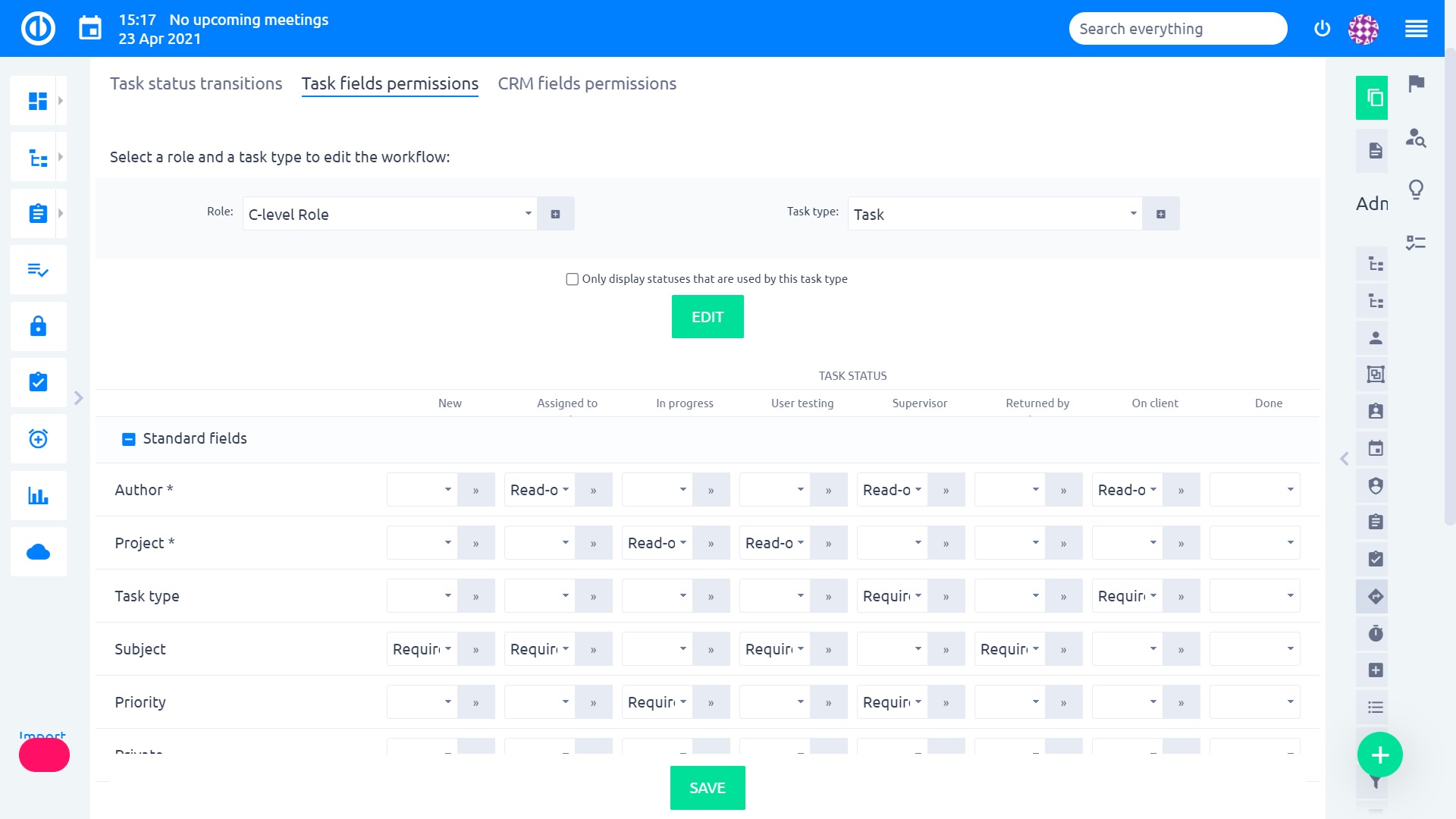Viewport: 1456px width, 819px height.
Task: Click the checklist icon on right sidebar
Action: (x=1375, y=558)
